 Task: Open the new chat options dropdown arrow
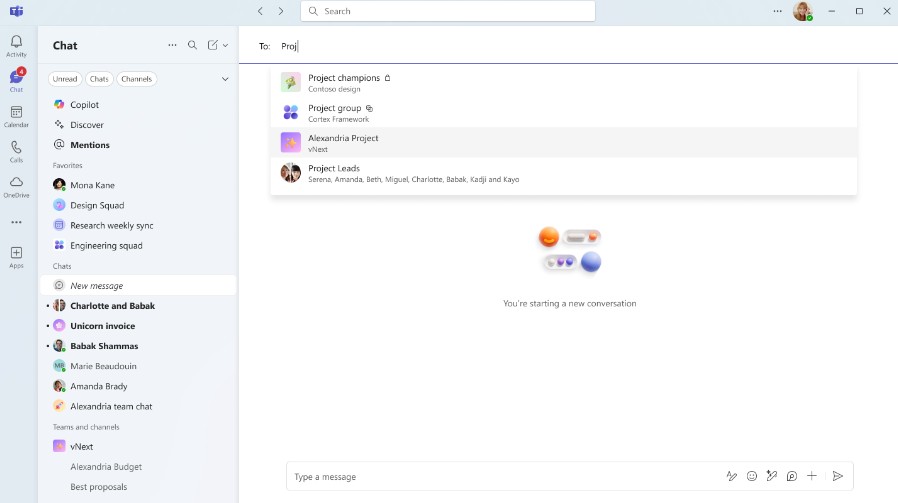click(226, 45)
